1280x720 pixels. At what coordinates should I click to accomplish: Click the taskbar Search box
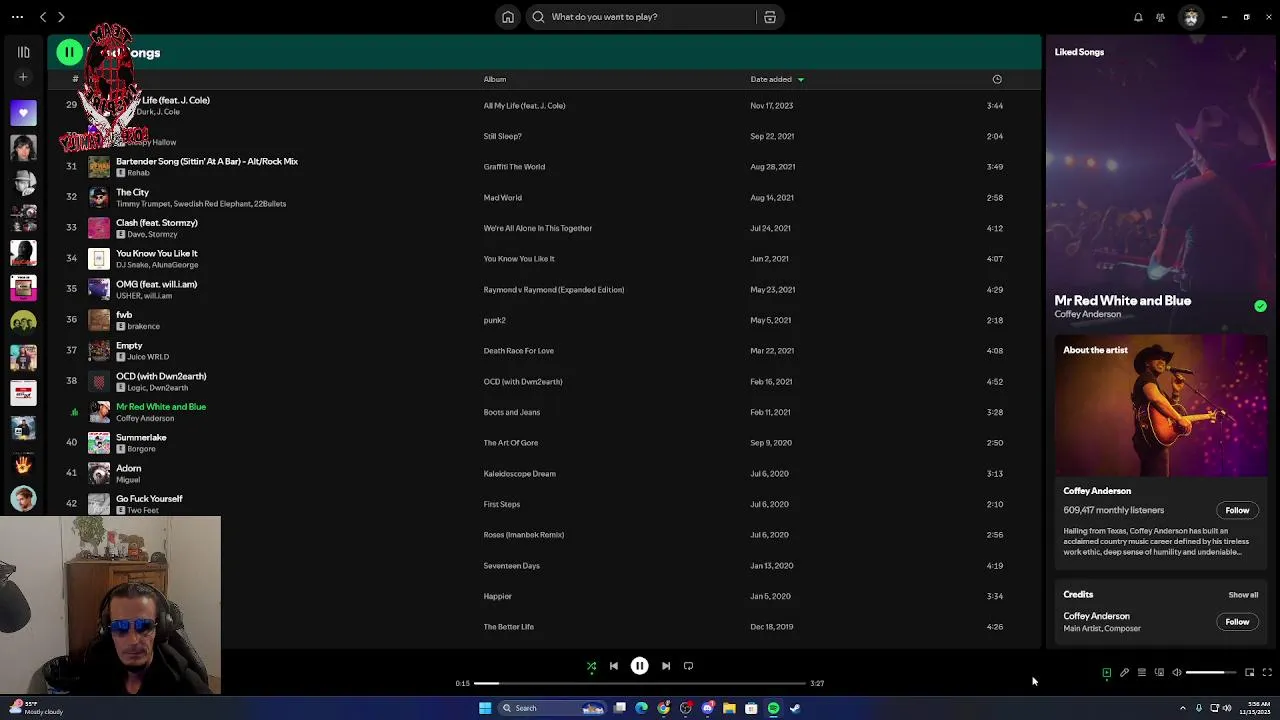click(554, 708)
